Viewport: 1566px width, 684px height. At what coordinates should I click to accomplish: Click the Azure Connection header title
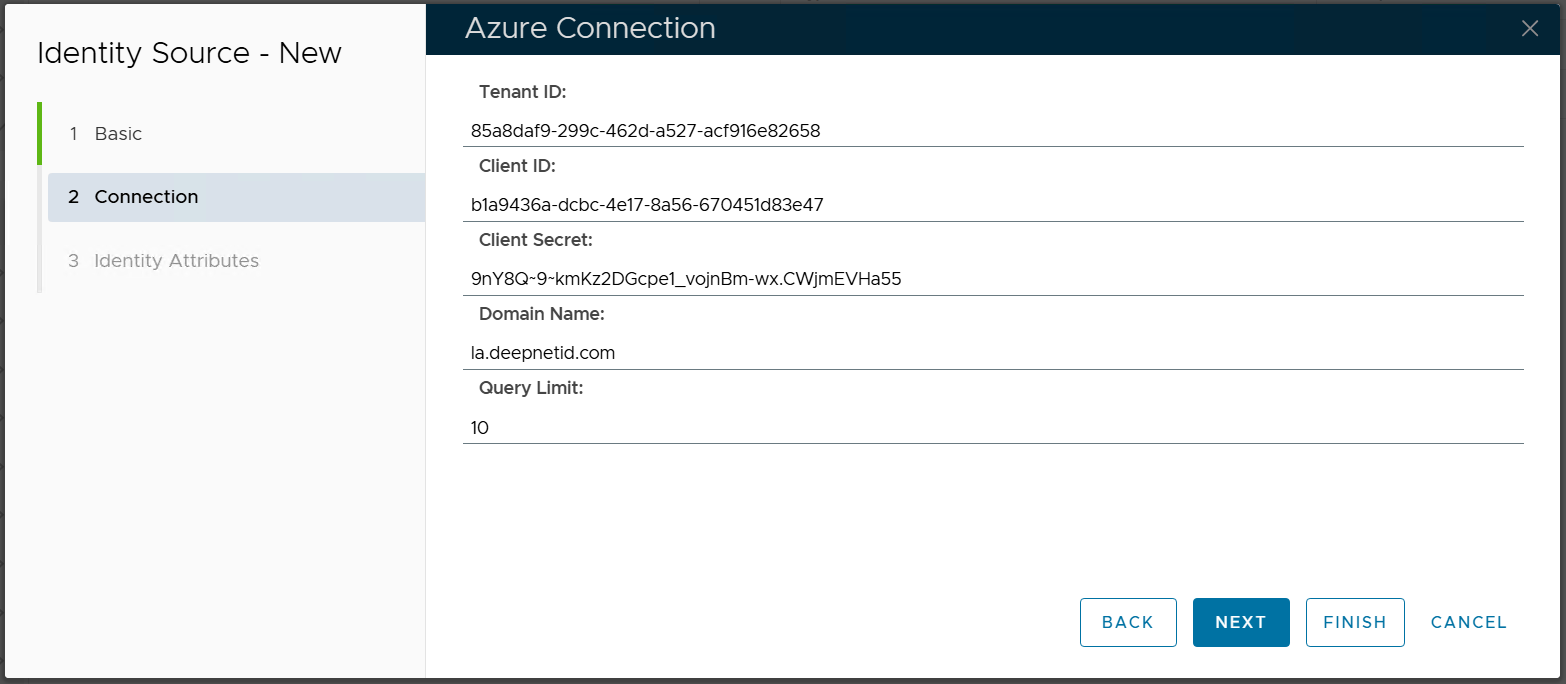click(590, 28)
